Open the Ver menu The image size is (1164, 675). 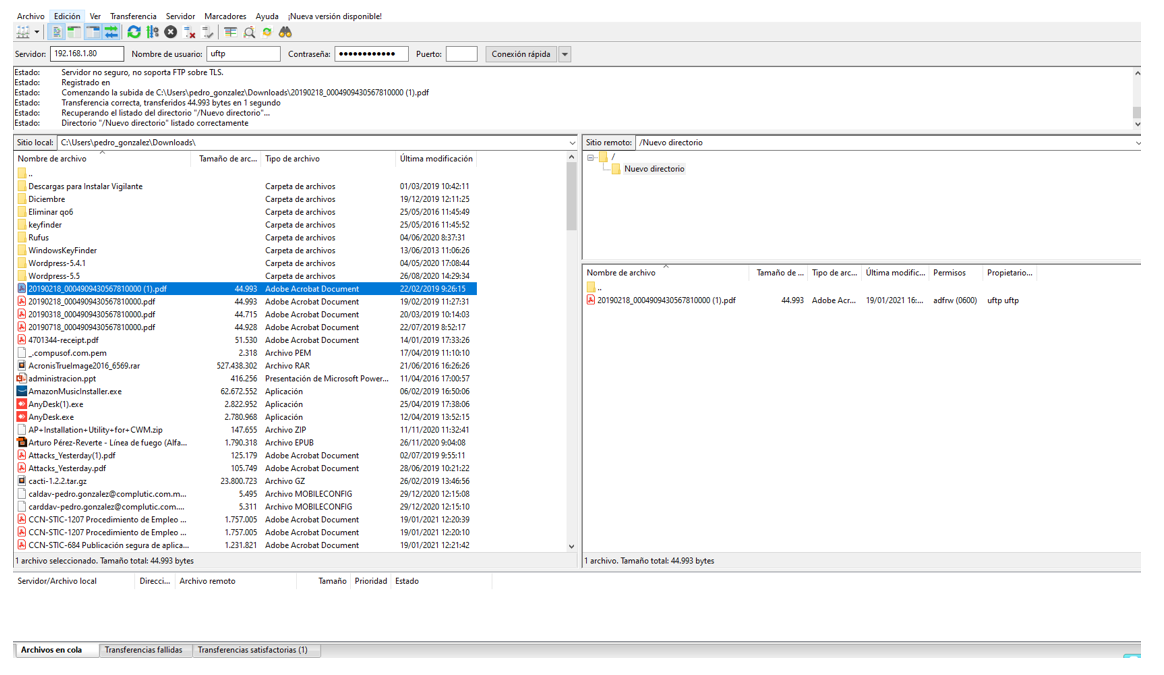pos(95,16)
